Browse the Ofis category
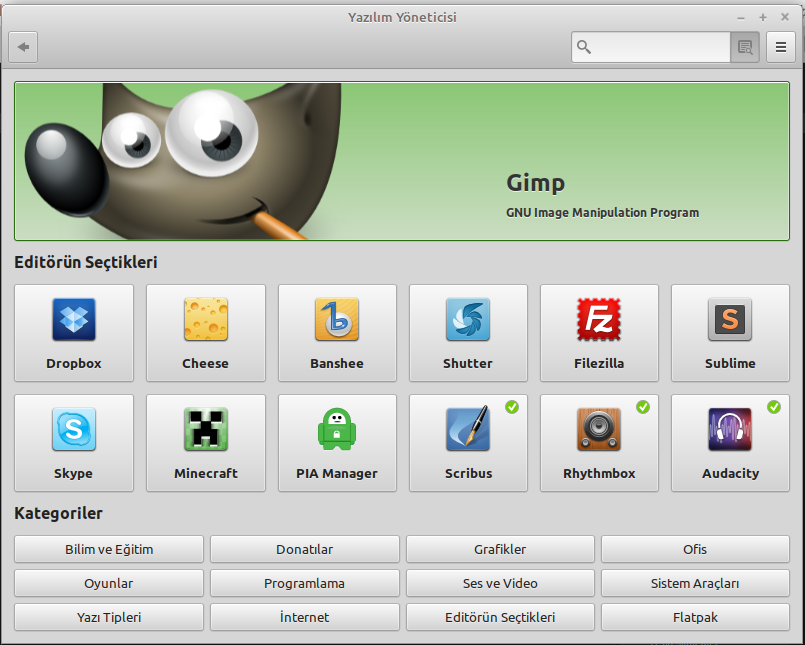Image resolution: width=805 pixels, height=645 pixels. (x=695, y=549)
